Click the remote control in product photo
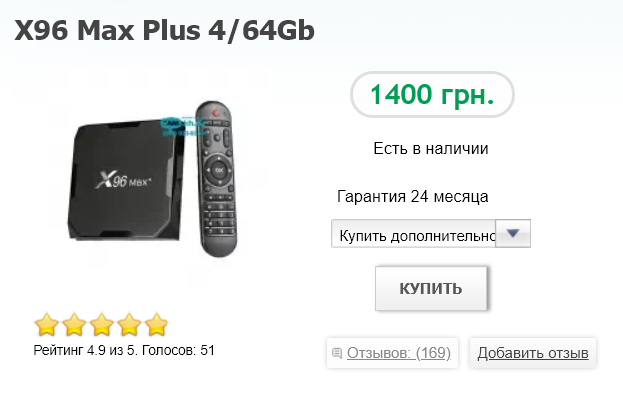This screenshot has width=623, height=410. tap(217, 179)
